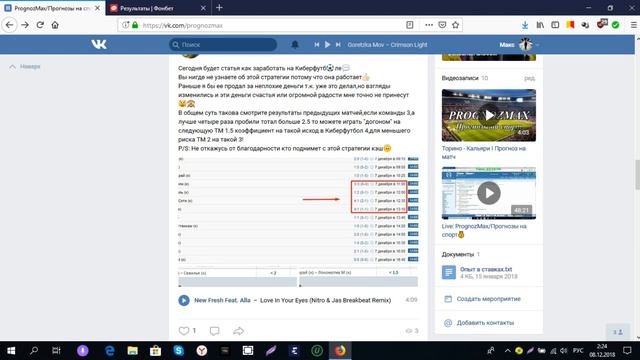Open page actions three-dots menu

429,25
